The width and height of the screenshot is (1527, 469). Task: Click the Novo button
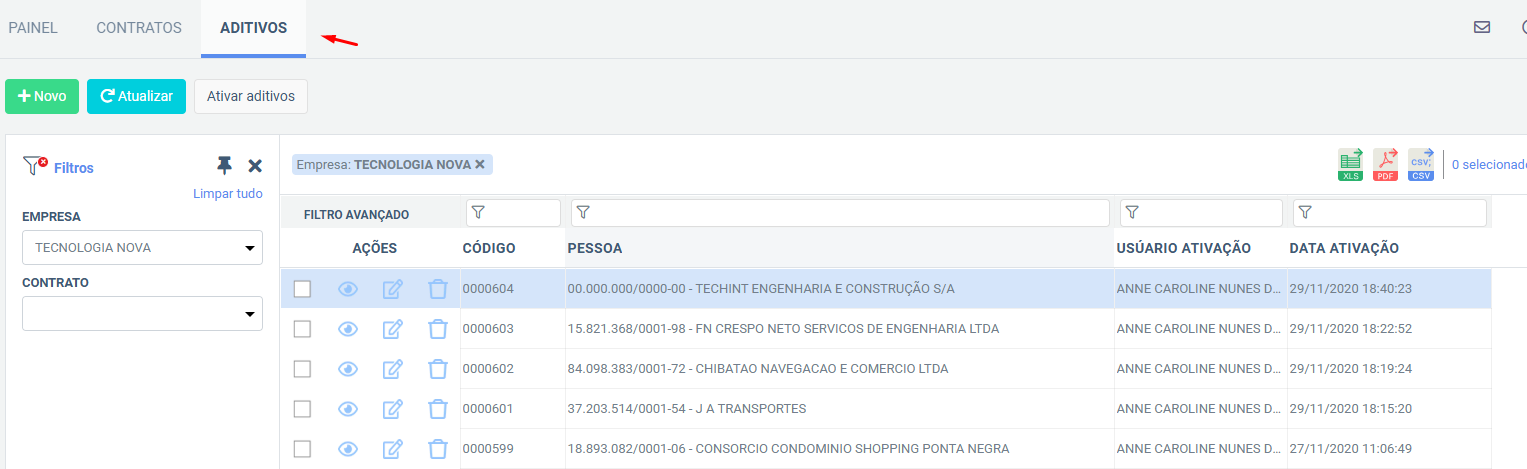[x=42, y=96]
